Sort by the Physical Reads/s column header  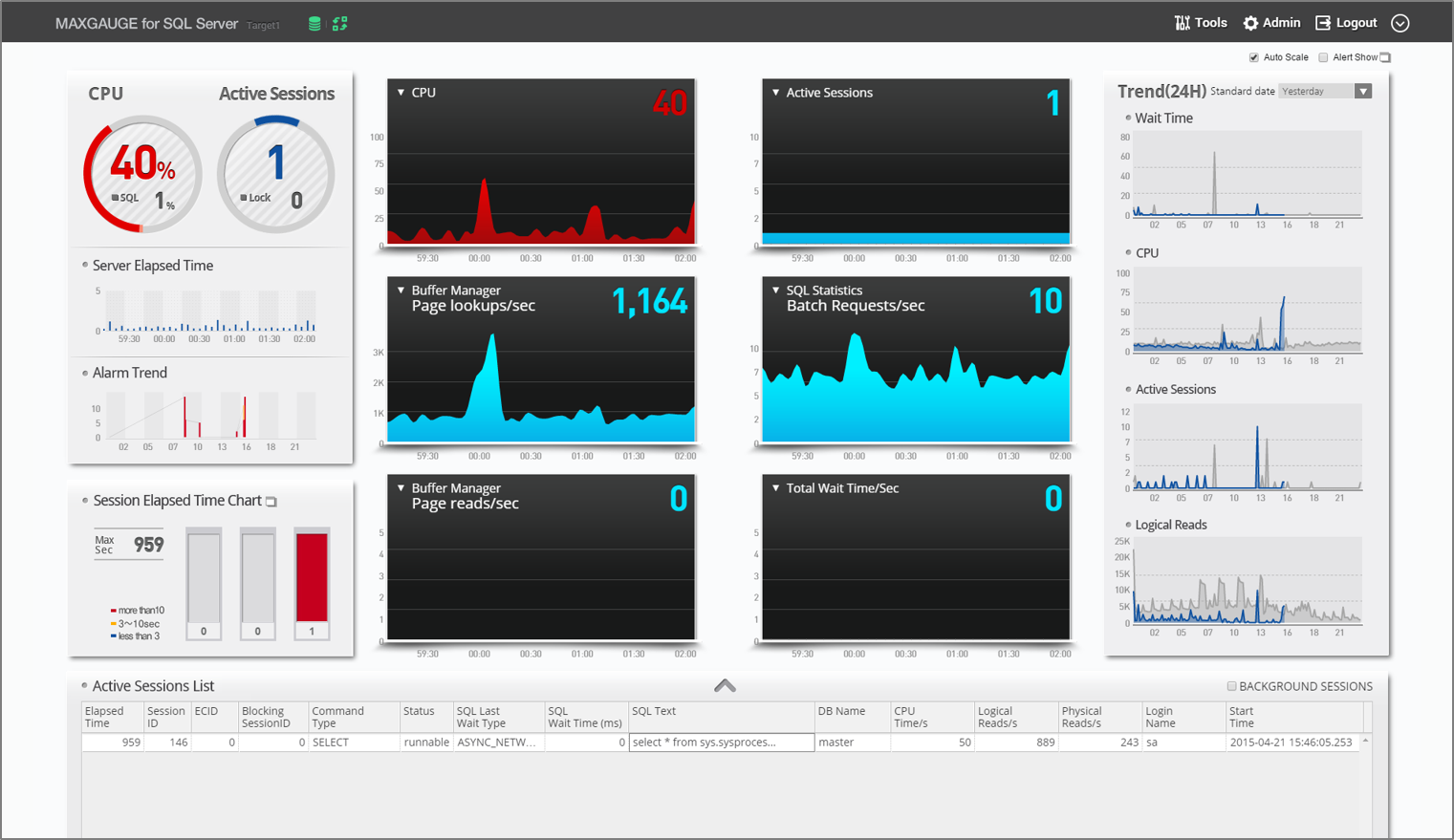tap(1100, 717)
